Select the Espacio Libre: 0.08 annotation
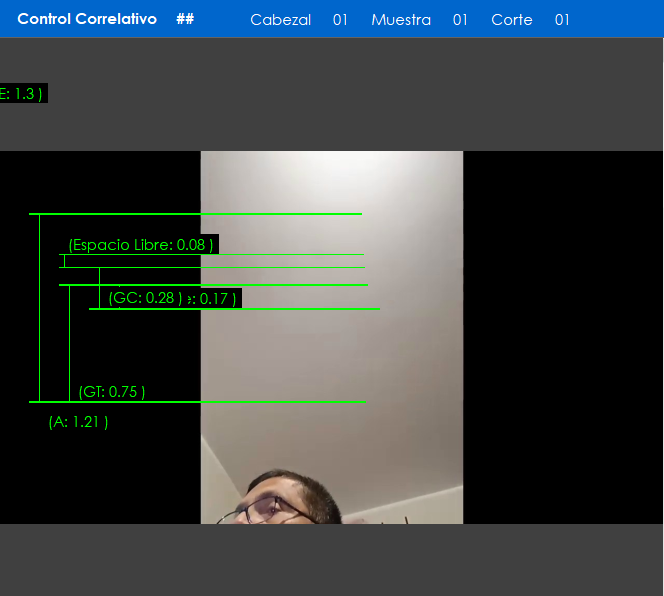The height and width of the screenshot is (596, 664). click(x=140, y=245)
